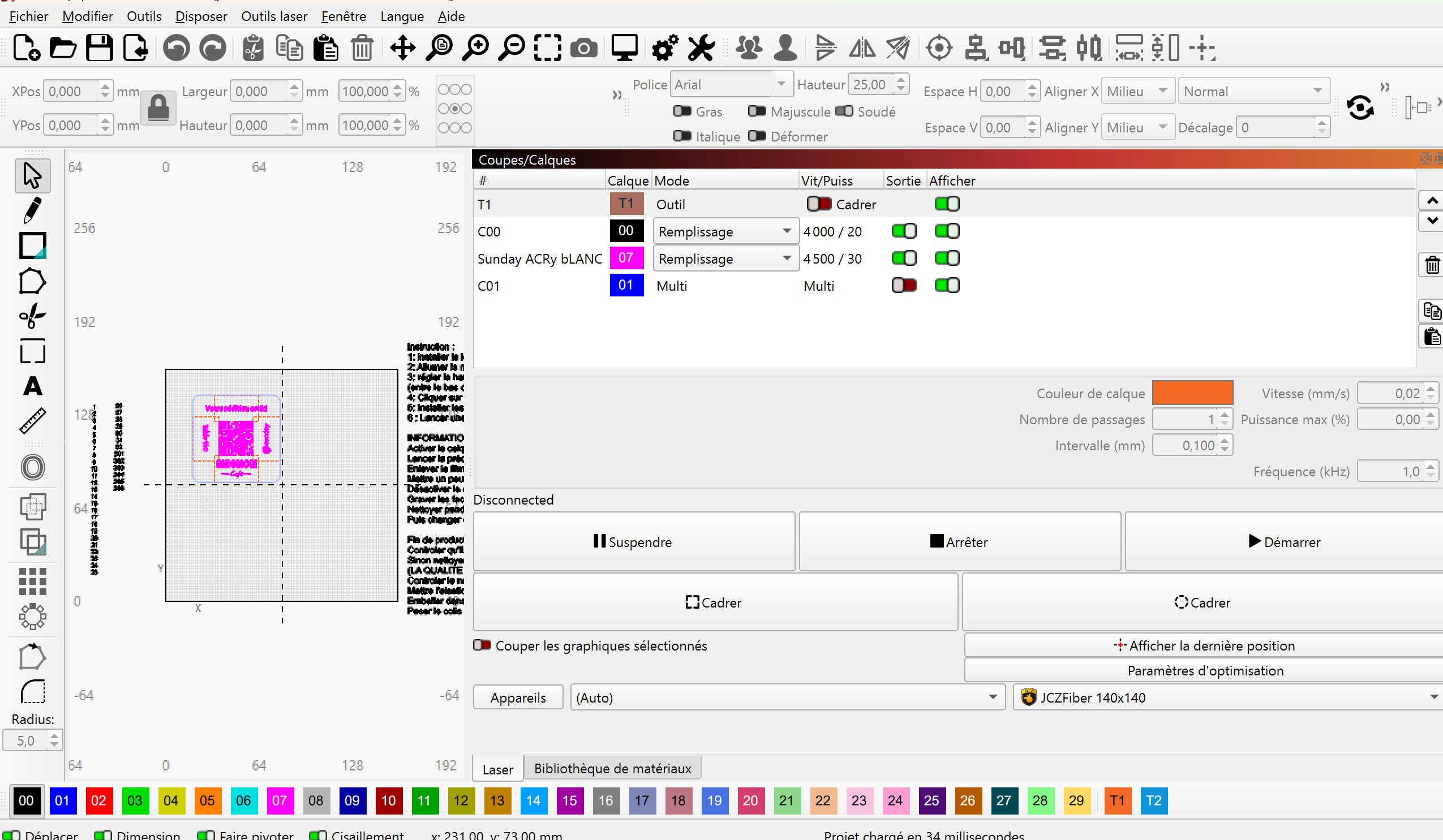This screenshot has width=1443, height=840.
Task: Click the camera capture icon
Action: click(x=583, y=48)
